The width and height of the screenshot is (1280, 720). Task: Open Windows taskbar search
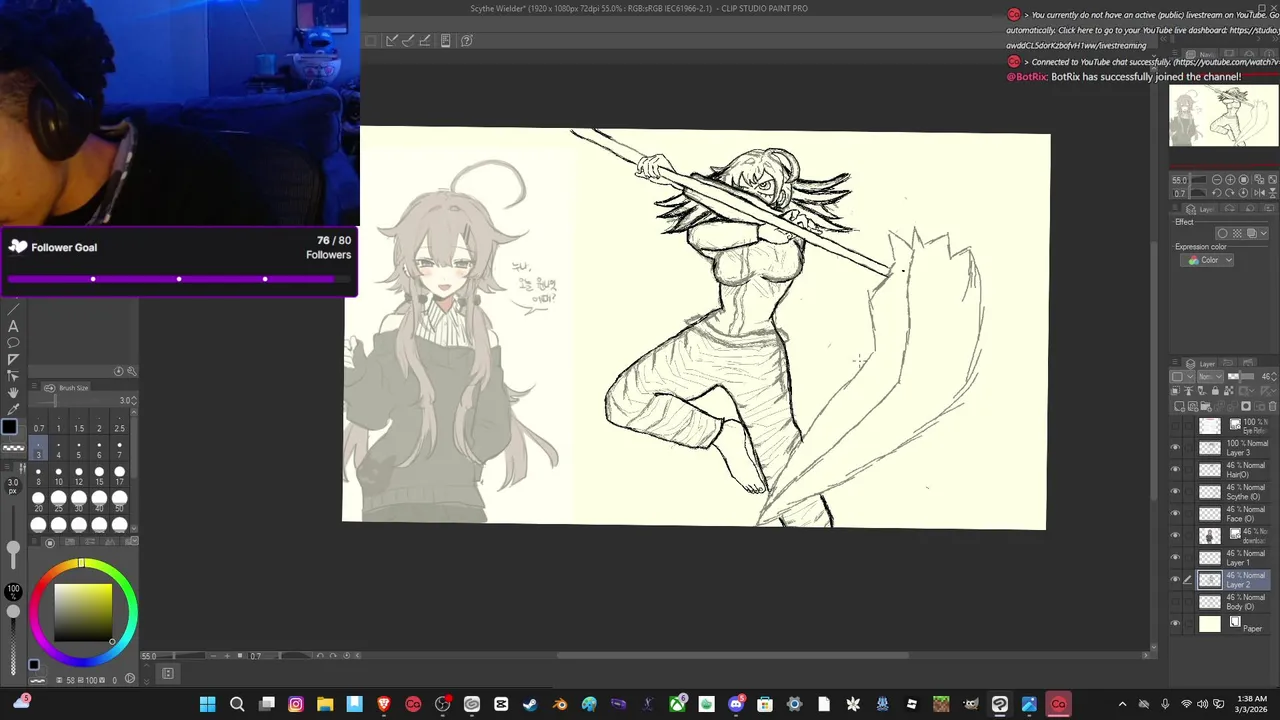click(x=237, y=704)
